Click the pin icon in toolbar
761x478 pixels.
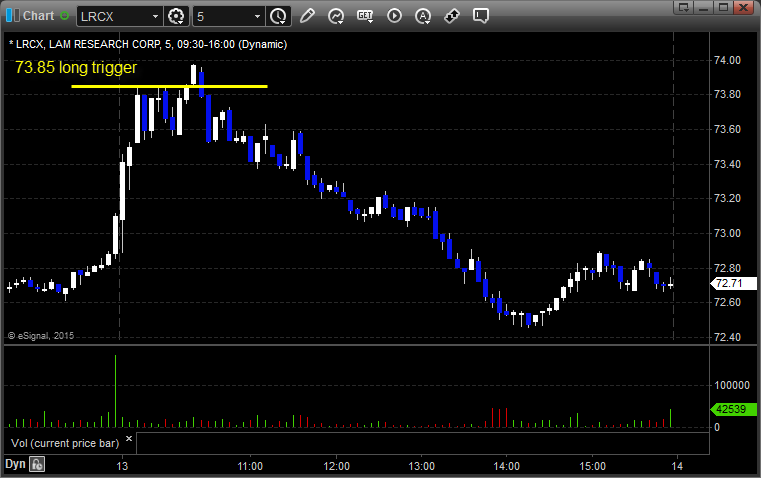tap(452, 16)
